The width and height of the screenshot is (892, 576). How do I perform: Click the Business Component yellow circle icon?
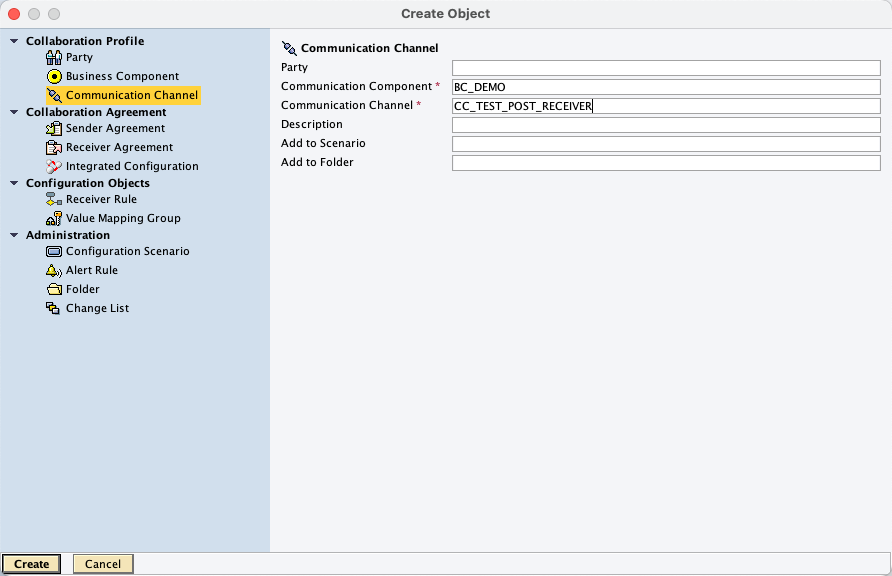tap(54, 76)
